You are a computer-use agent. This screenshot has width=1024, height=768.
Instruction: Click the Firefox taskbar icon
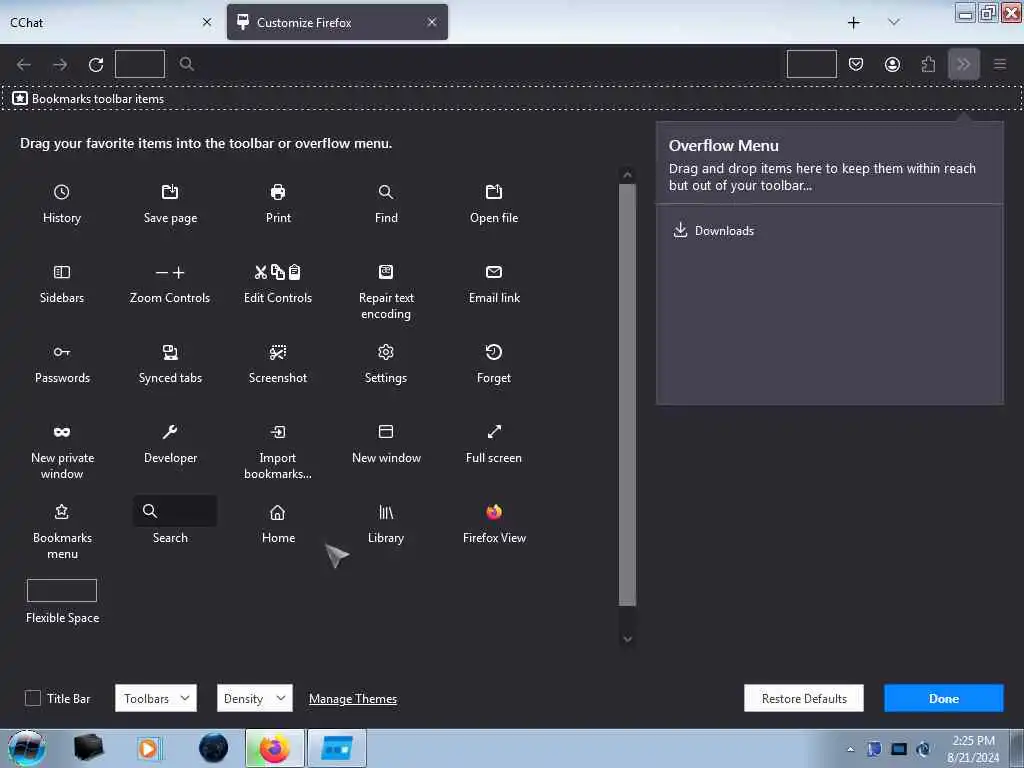coord(274,748)
